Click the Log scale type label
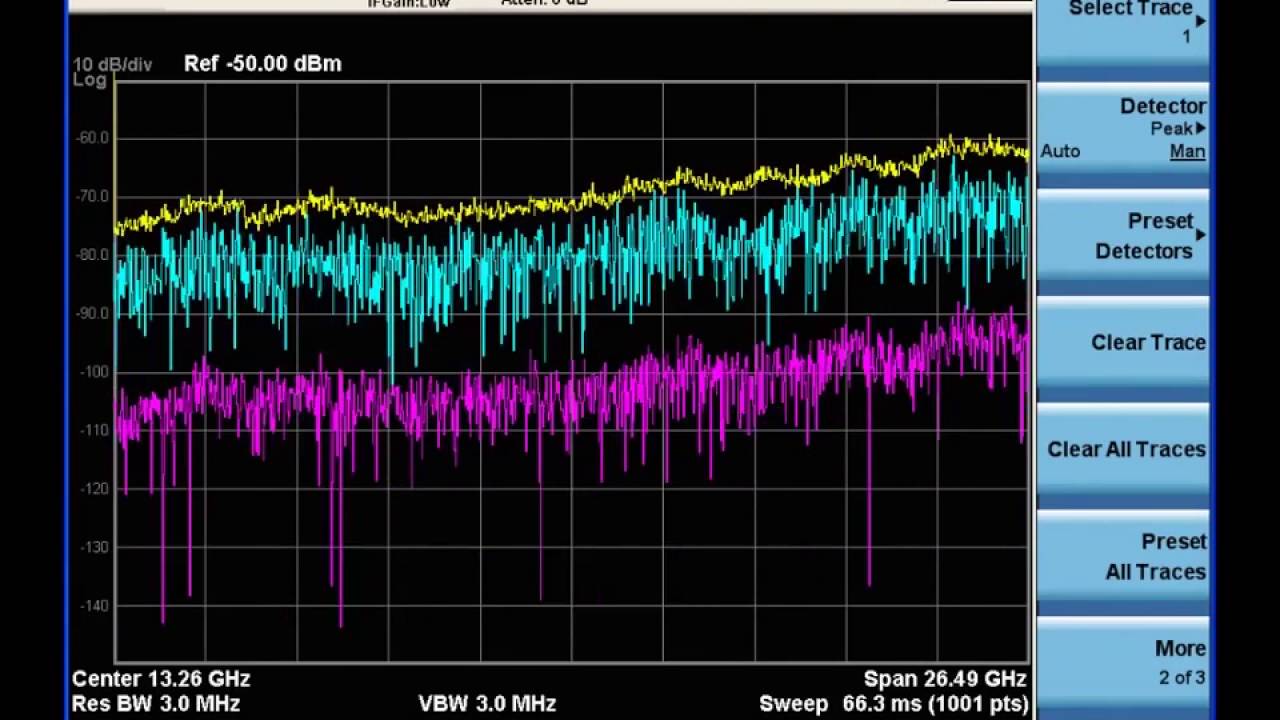Image resolution: width=1280 pixels, height=720 pixels. click(x=89, y=81)
